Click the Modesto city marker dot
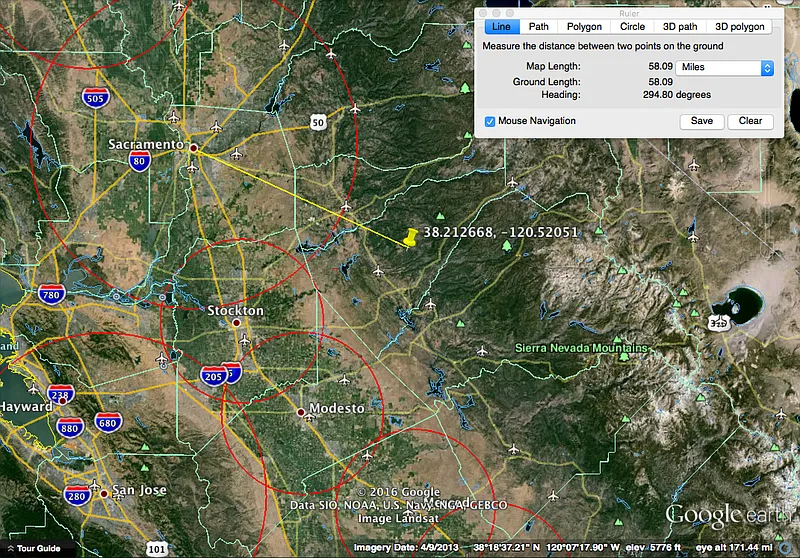 click(x=300, y=411)
